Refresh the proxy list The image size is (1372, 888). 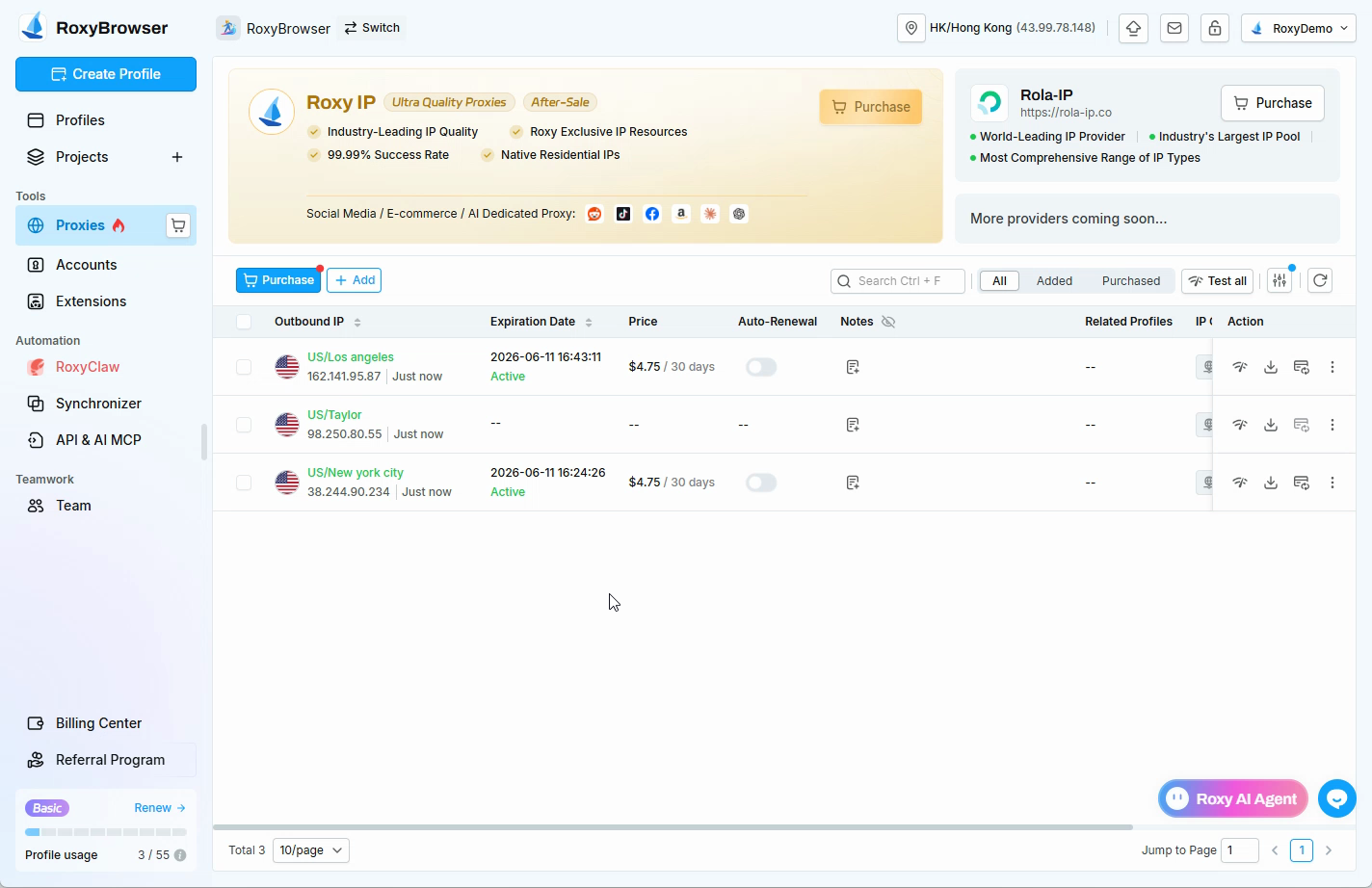tap(1320, 280)
